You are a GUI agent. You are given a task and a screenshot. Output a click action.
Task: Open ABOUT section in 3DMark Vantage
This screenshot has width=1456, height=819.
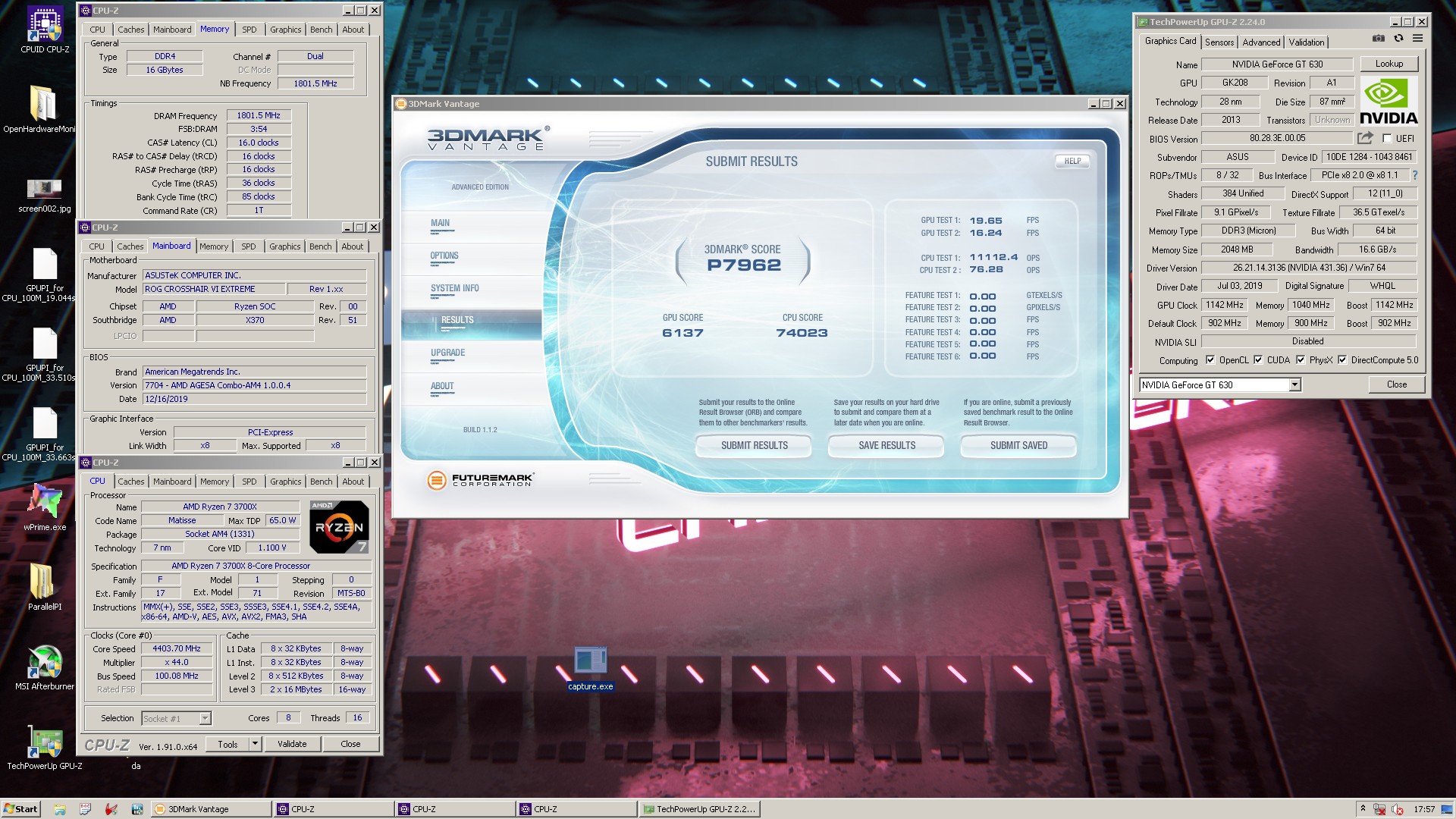pos(442,386)
